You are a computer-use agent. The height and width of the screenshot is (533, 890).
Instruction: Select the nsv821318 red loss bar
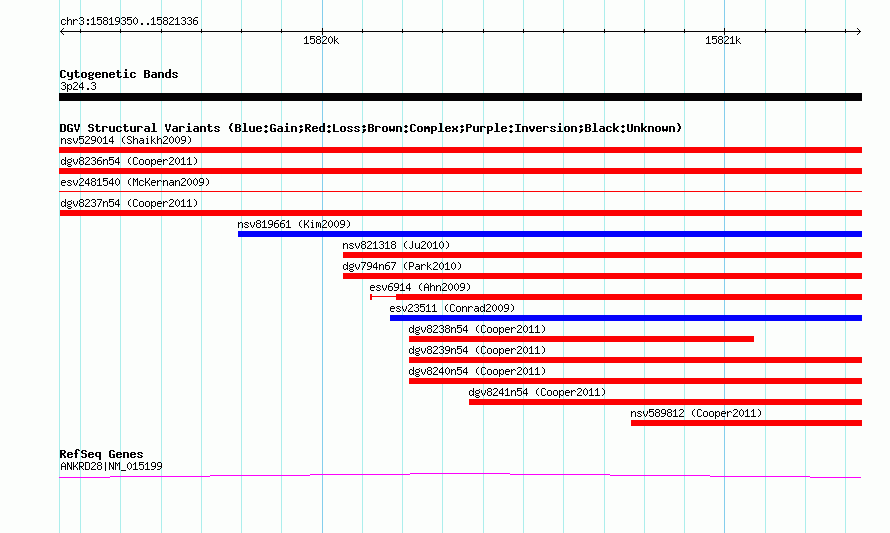602,255
